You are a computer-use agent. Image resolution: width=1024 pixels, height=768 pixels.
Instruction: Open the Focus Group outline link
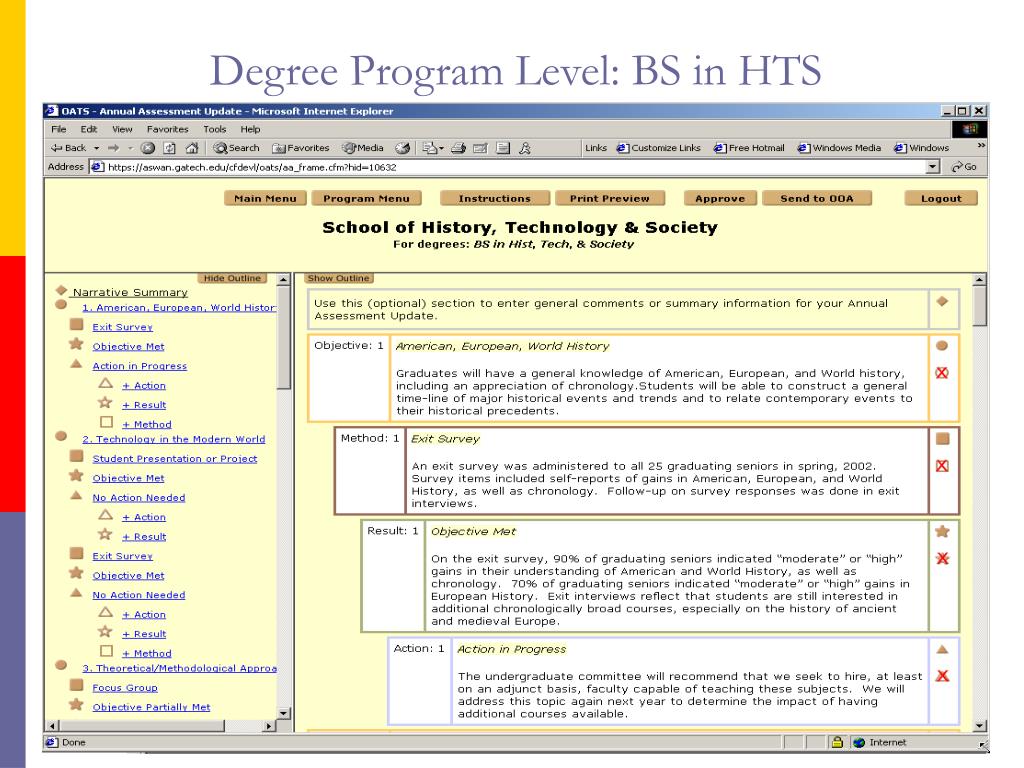click(125, 688)
